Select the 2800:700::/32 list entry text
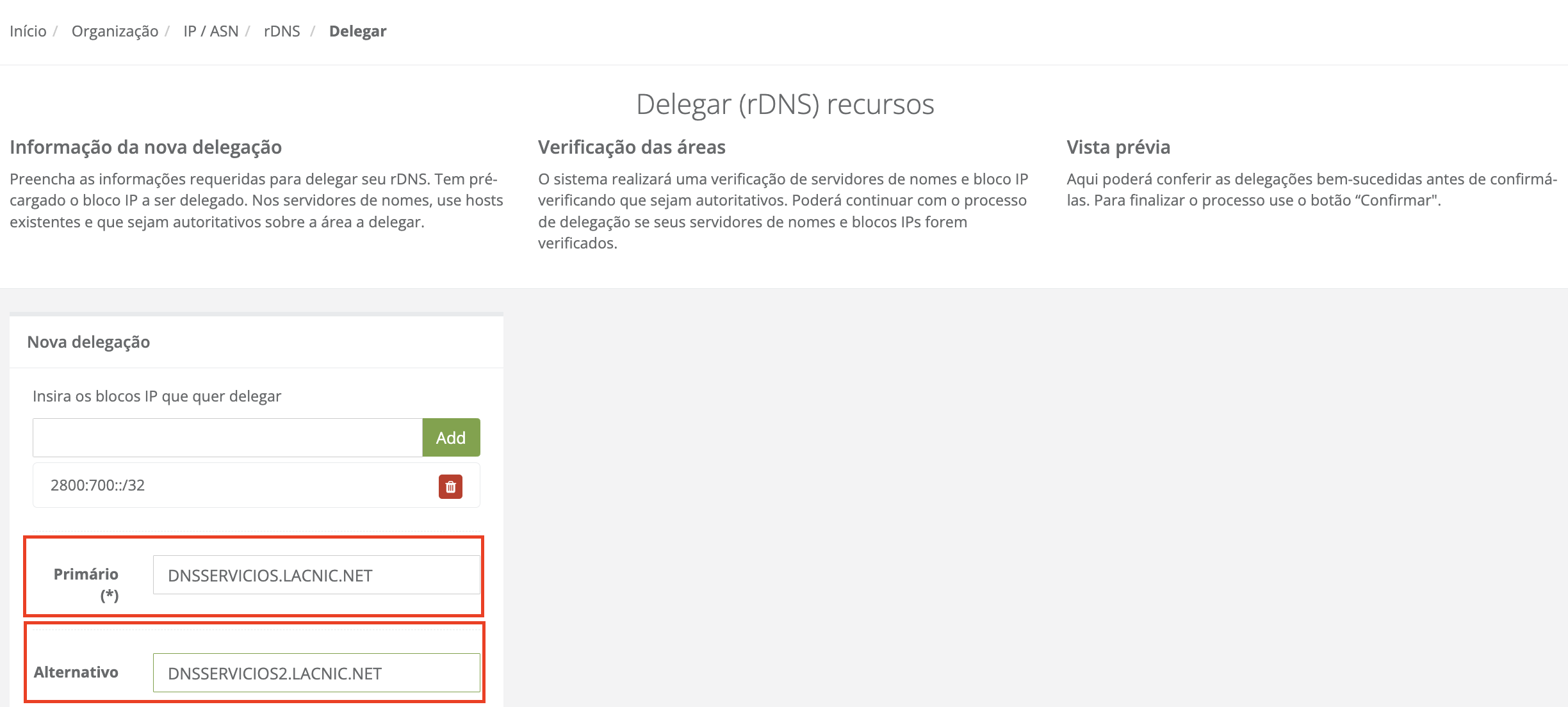The image size is (1568, 707). tap(97, 485)
